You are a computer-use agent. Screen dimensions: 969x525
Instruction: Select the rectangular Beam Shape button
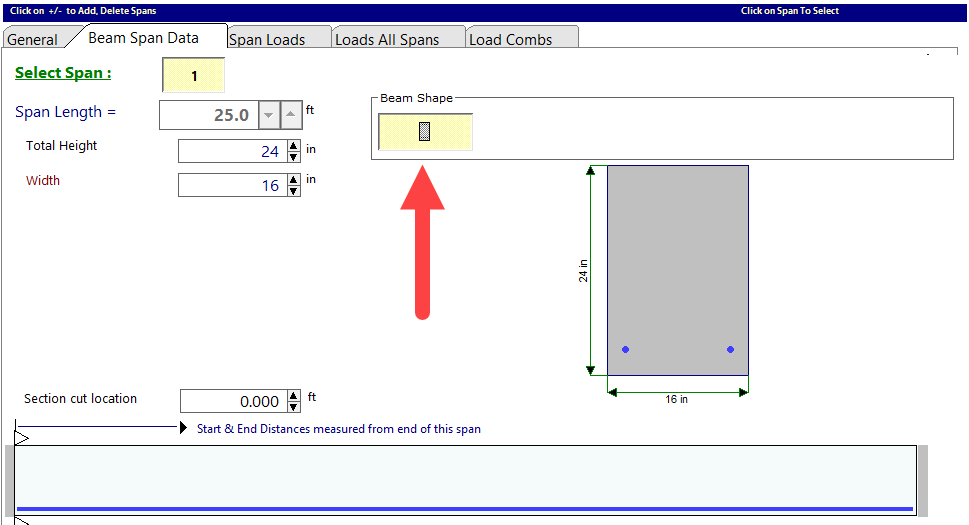pyautogui.click(x=425, y=132)
